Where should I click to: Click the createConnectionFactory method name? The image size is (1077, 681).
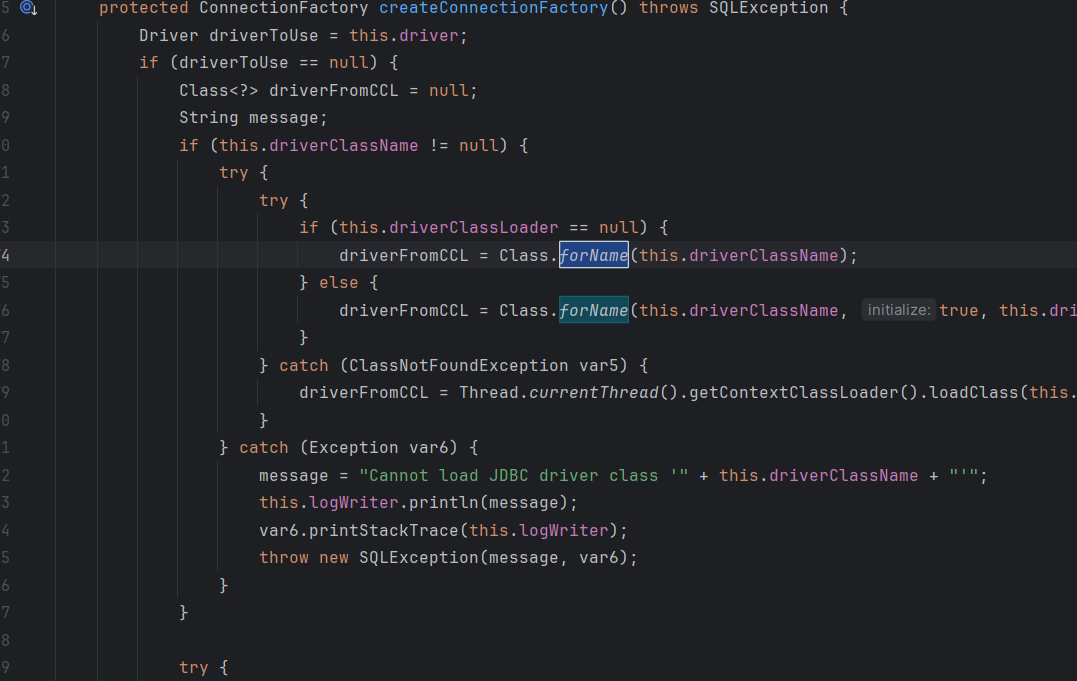click(x=493, y=8)
